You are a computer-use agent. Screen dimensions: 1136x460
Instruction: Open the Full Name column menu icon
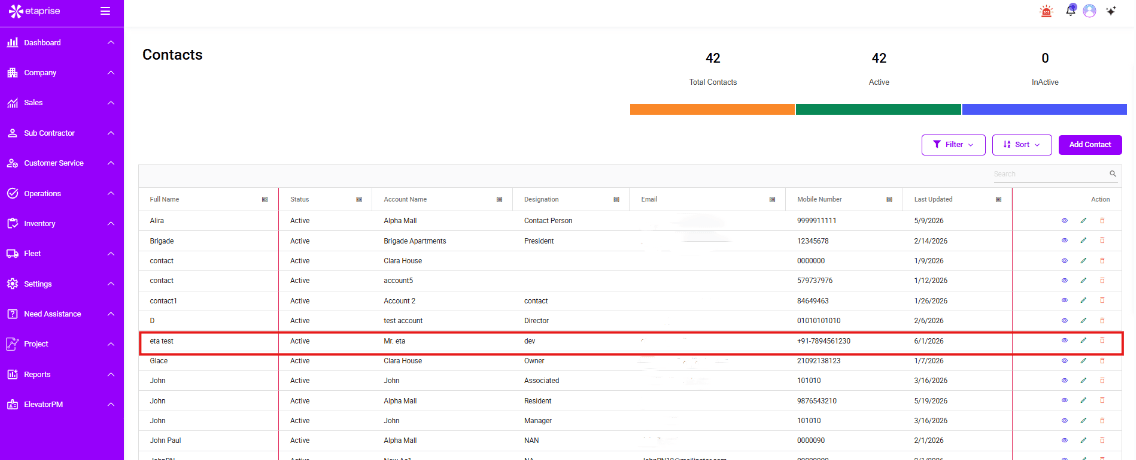[x=264, y=199]
